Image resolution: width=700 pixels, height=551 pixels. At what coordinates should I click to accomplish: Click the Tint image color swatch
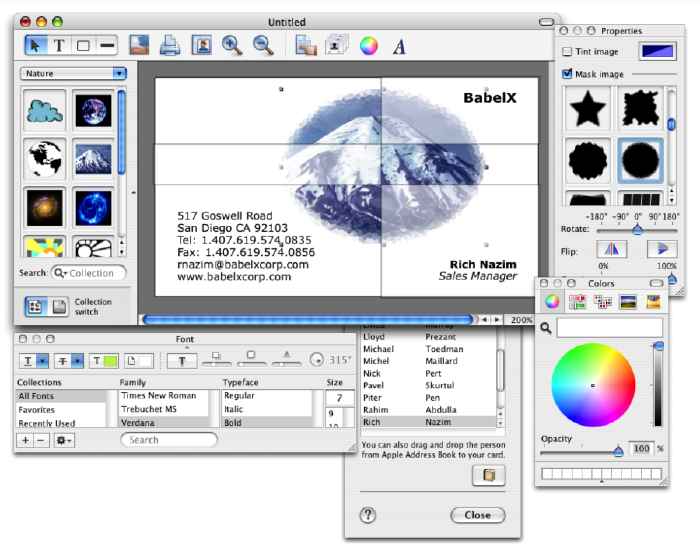click(x=658, y=51)
